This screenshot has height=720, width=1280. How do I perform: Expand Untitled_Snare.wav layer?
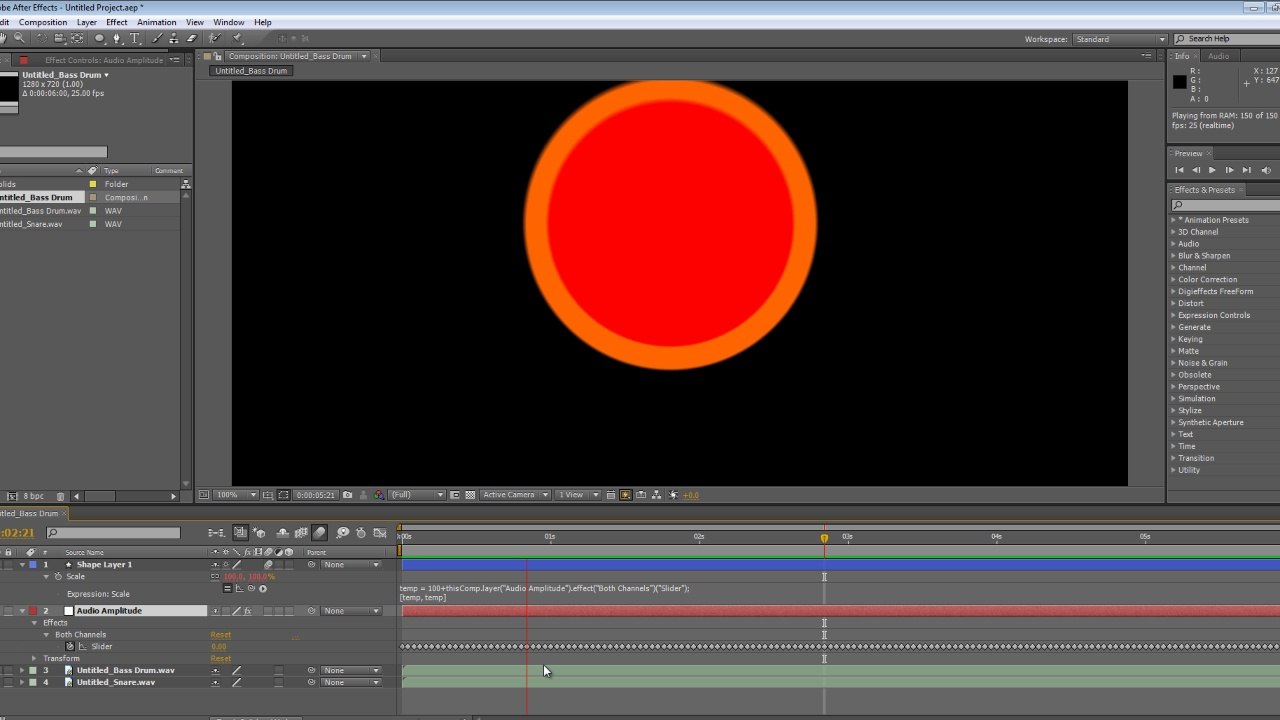22,683
